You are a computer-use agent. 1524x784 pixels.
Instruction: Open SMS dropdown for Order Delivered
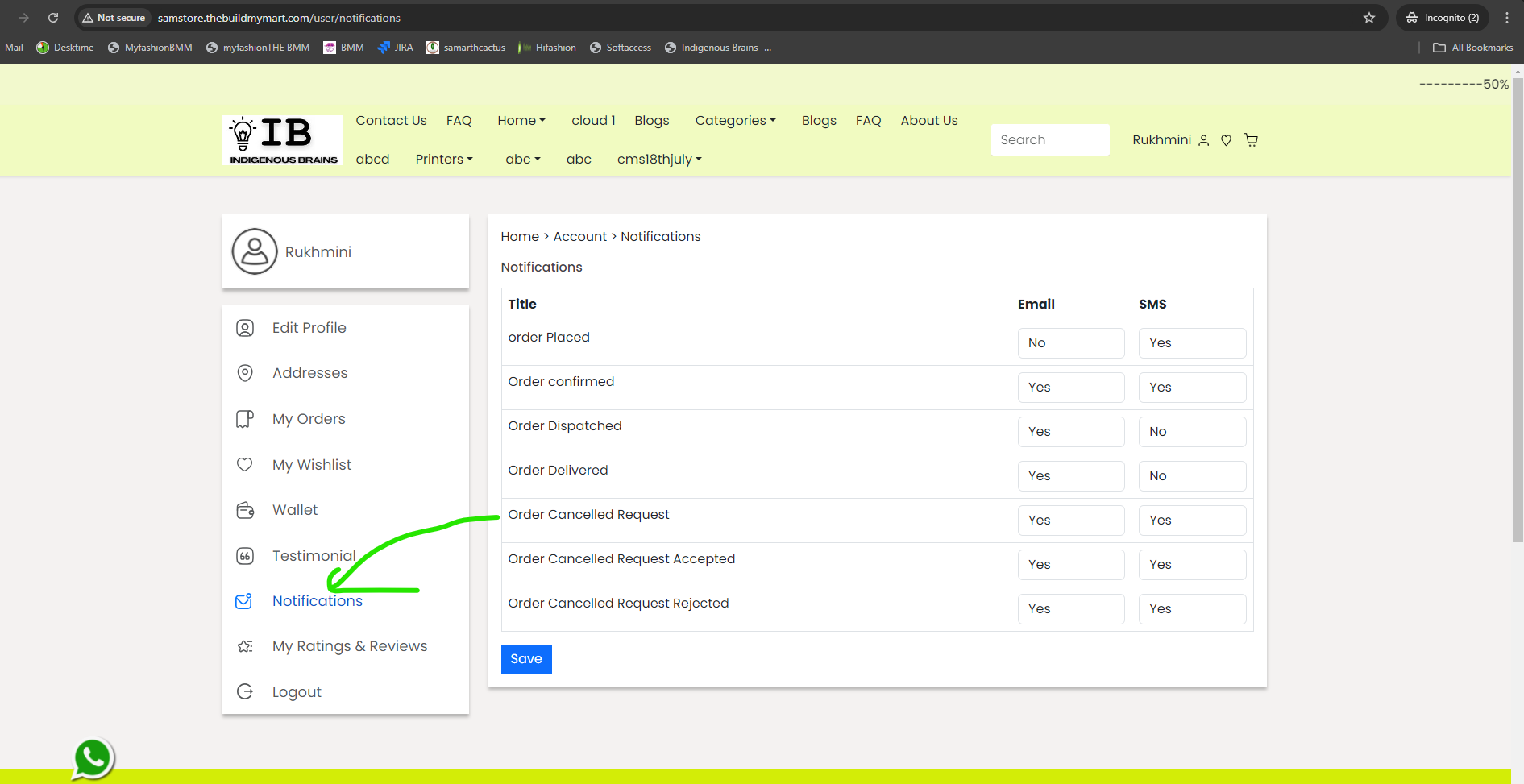[x=1193, y=476]
